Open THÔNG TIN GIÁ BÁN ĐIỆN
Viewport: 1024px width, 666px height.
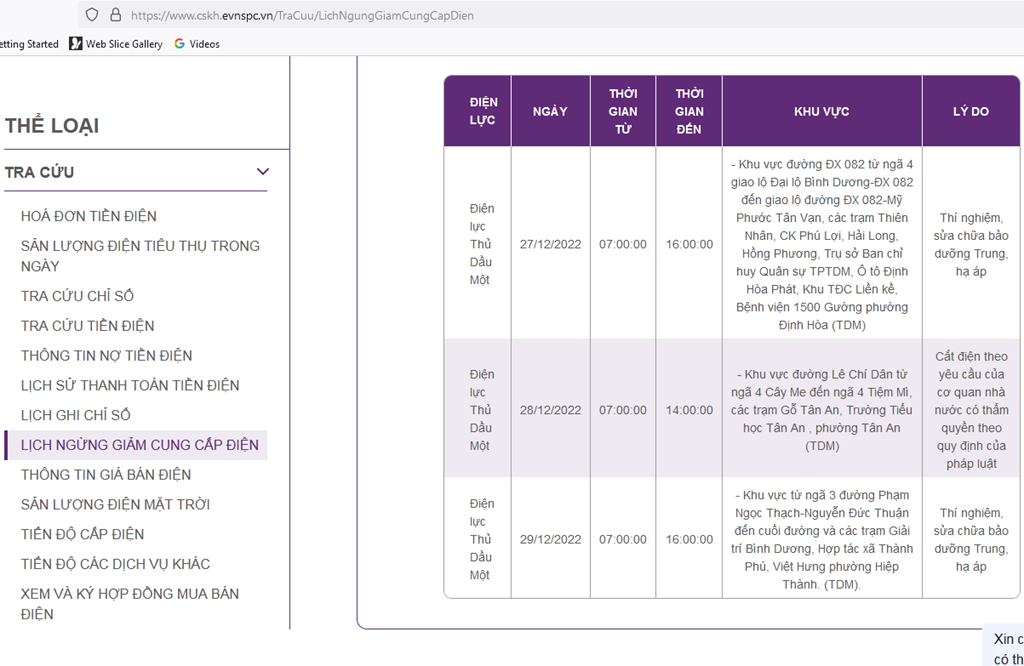click(x=106, y=475)
